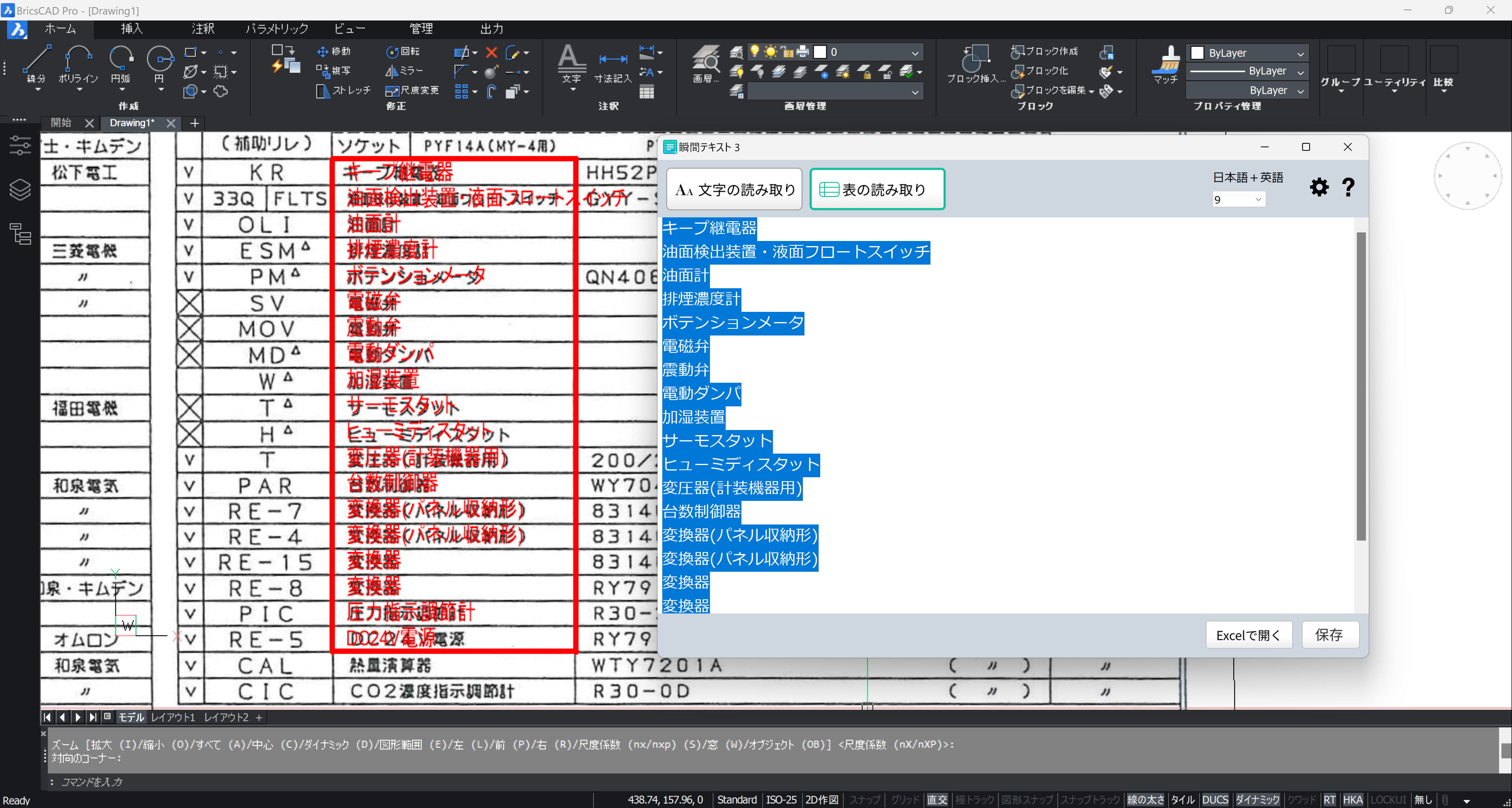
Task: Toggle the layer lightbulb on/off icon
Action: point(754,52)
